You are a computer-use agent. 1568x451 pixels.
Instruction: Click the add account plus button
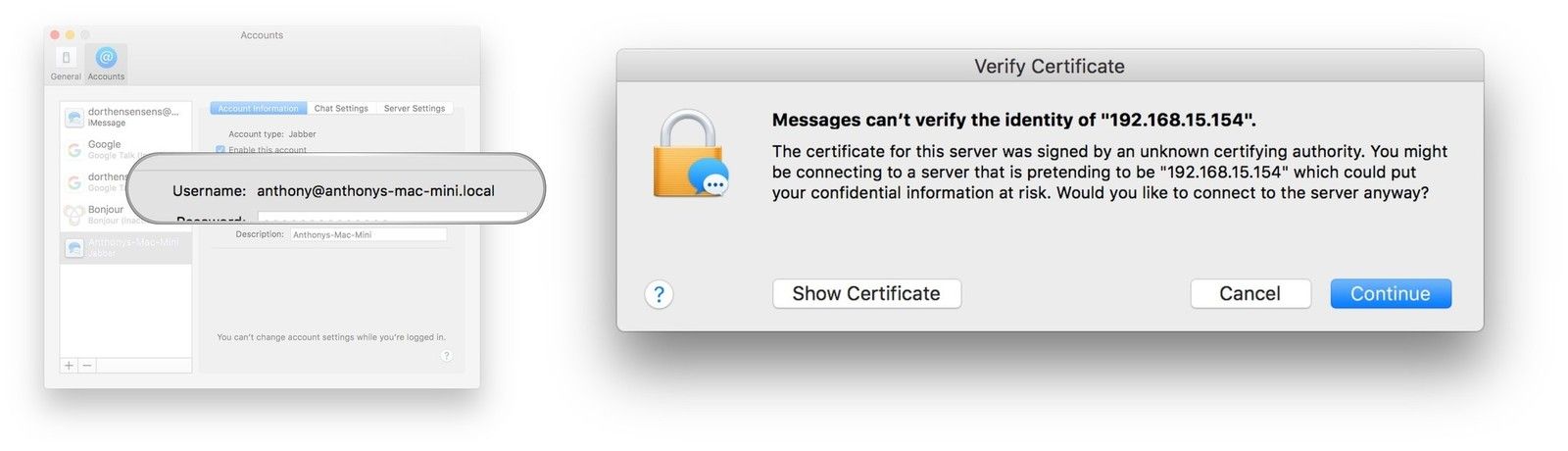pos(69,366)
